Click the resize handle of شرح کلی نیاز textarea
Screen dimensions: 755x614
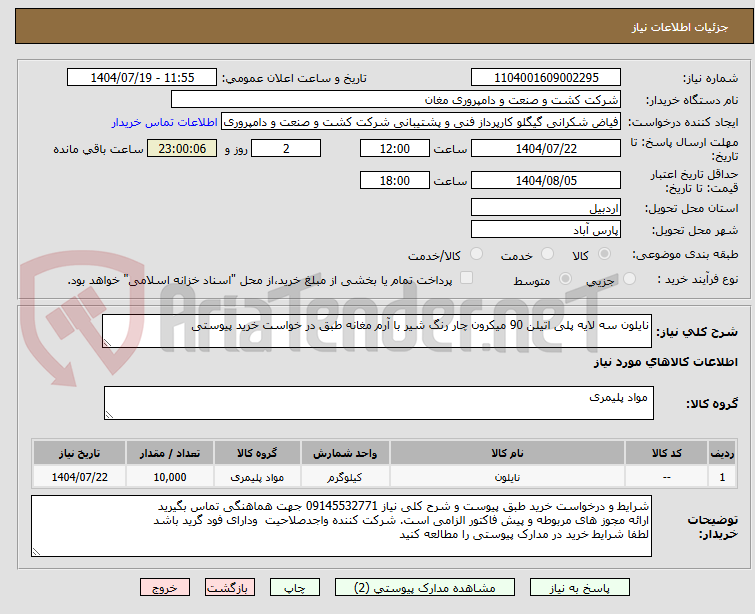click(107, 342)
